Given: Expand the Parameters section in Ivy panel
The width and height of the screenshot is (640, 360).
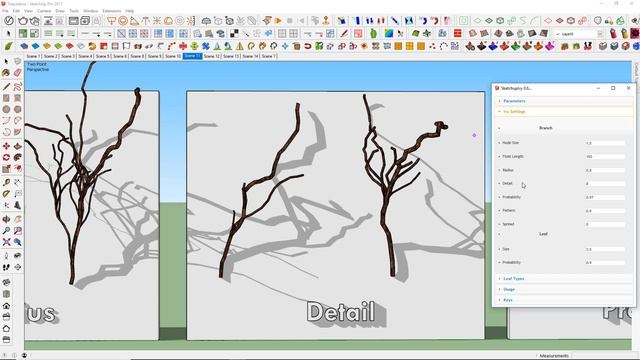Looking at the screenshot, I should (563, 101).
